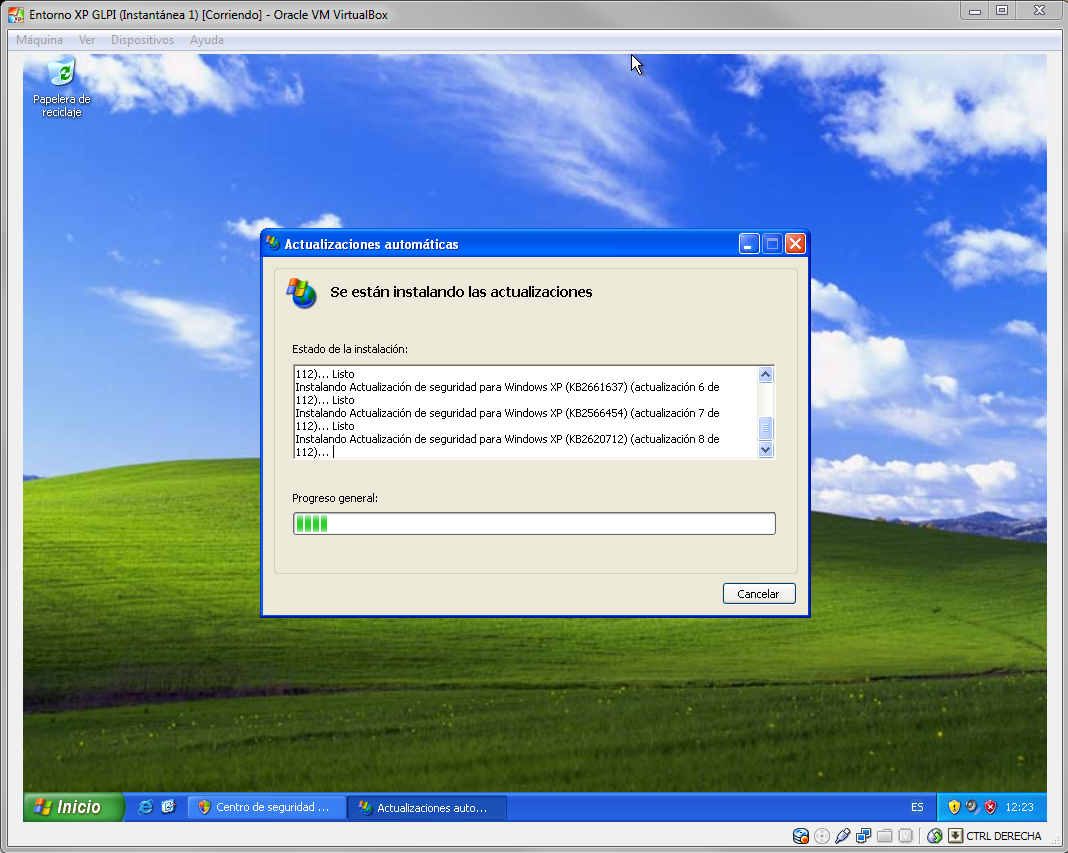Viewport: 1068px width, 853px height.
Task: Click the yellow shield updates tray icon
Action: 954,807
